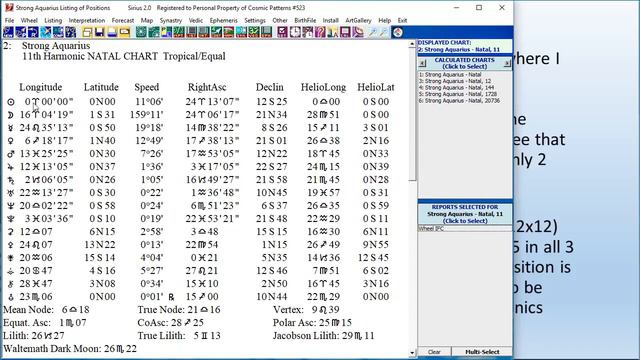Viewport: 640px width, 360px height.
Task: Click the yellow card icon beside printer
Action: click(125, 32)
